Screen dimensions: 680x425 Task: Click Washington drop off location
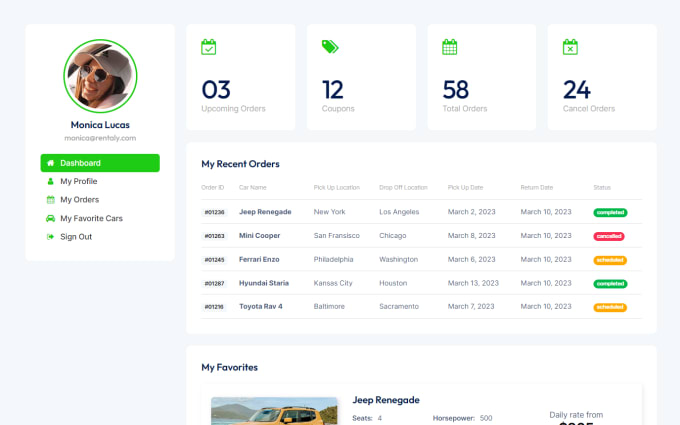pos(399,259)
